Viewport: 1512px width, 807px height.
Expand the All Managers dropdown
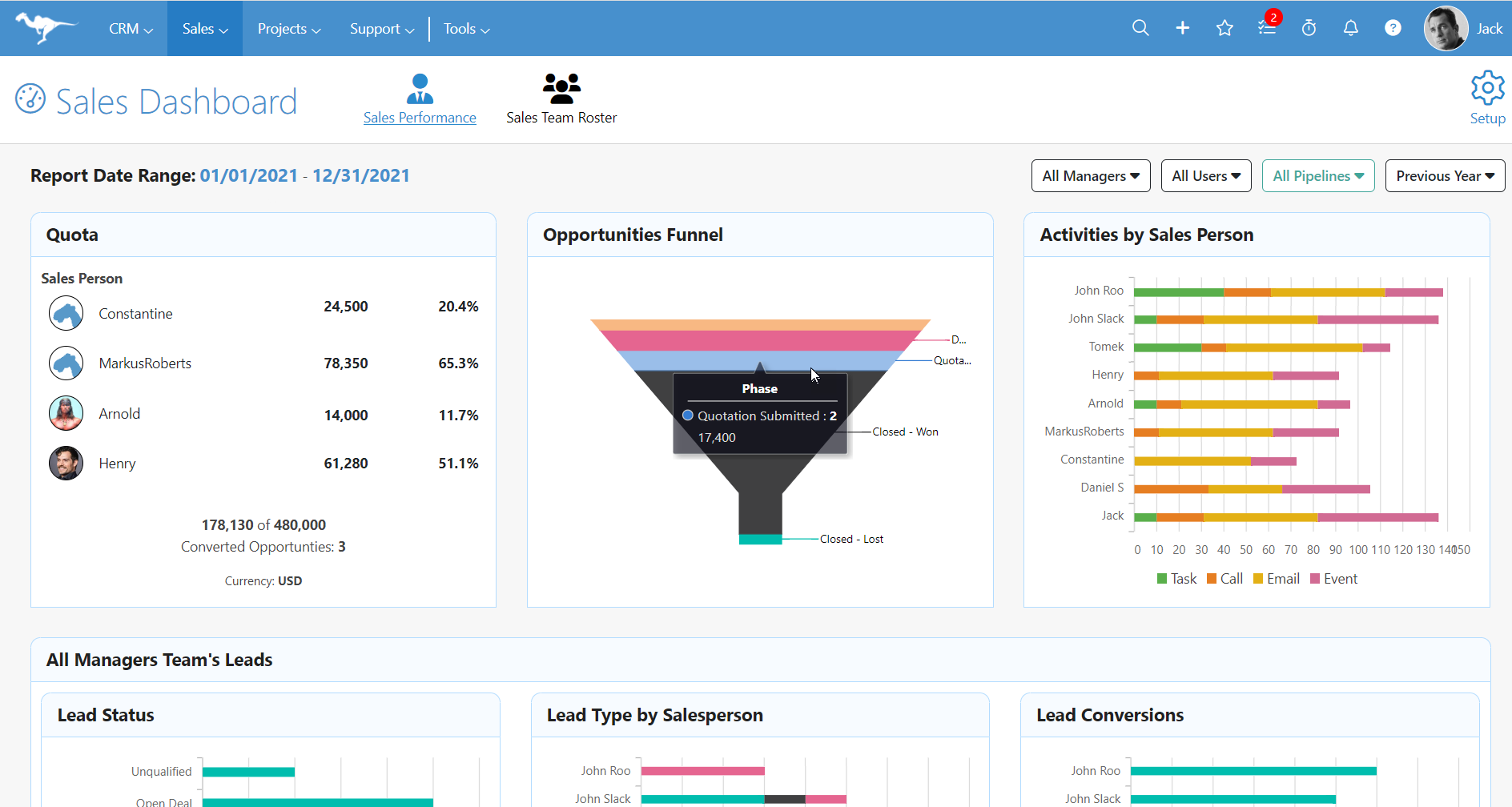1091,176
